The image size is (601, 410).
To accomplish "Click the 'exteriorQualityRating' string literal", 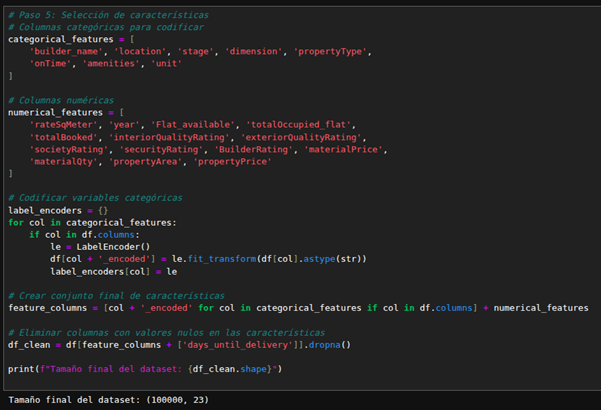I will tap(301, 137).
